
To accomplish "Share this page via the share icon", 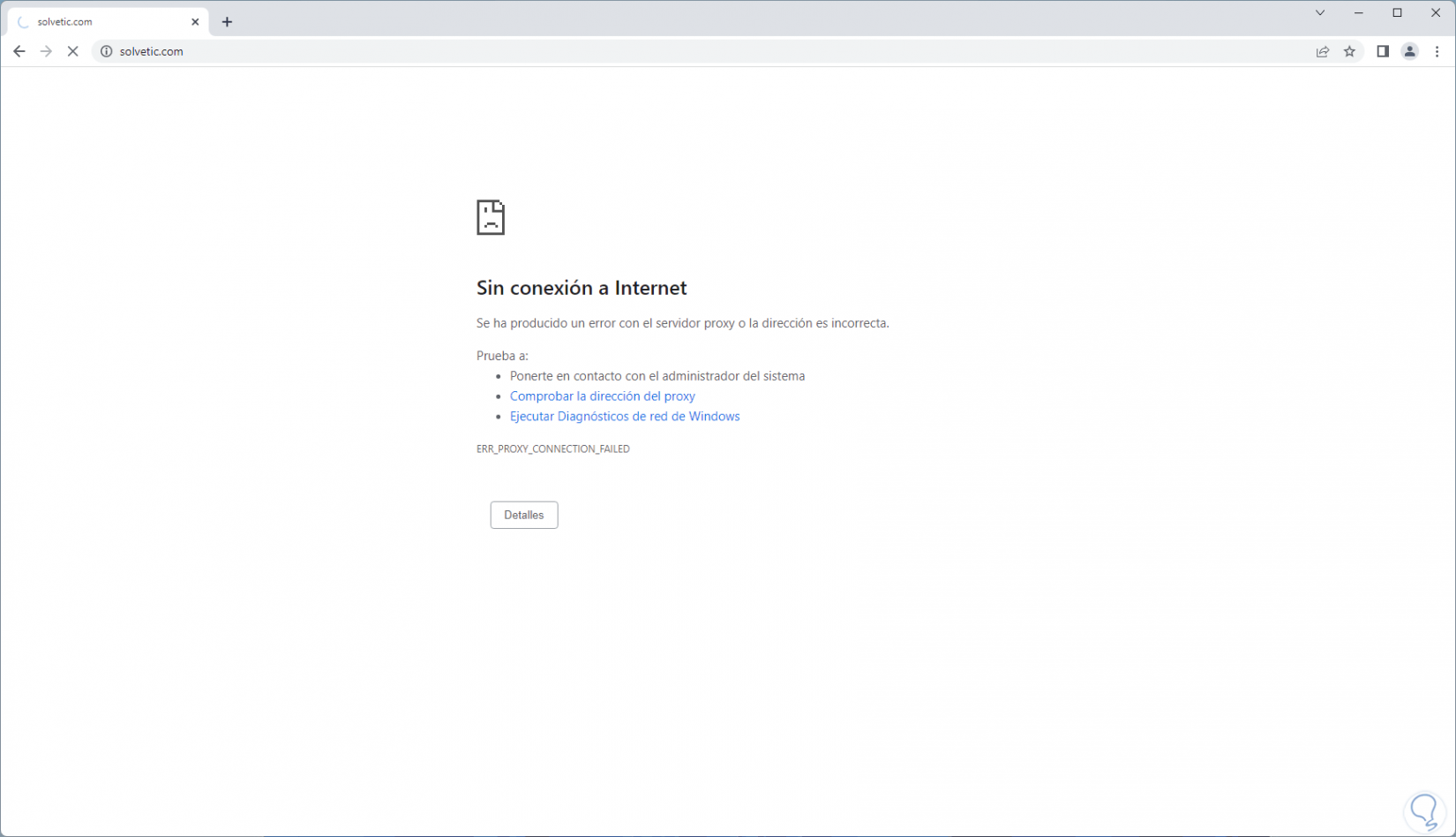I will (1323, 51).
